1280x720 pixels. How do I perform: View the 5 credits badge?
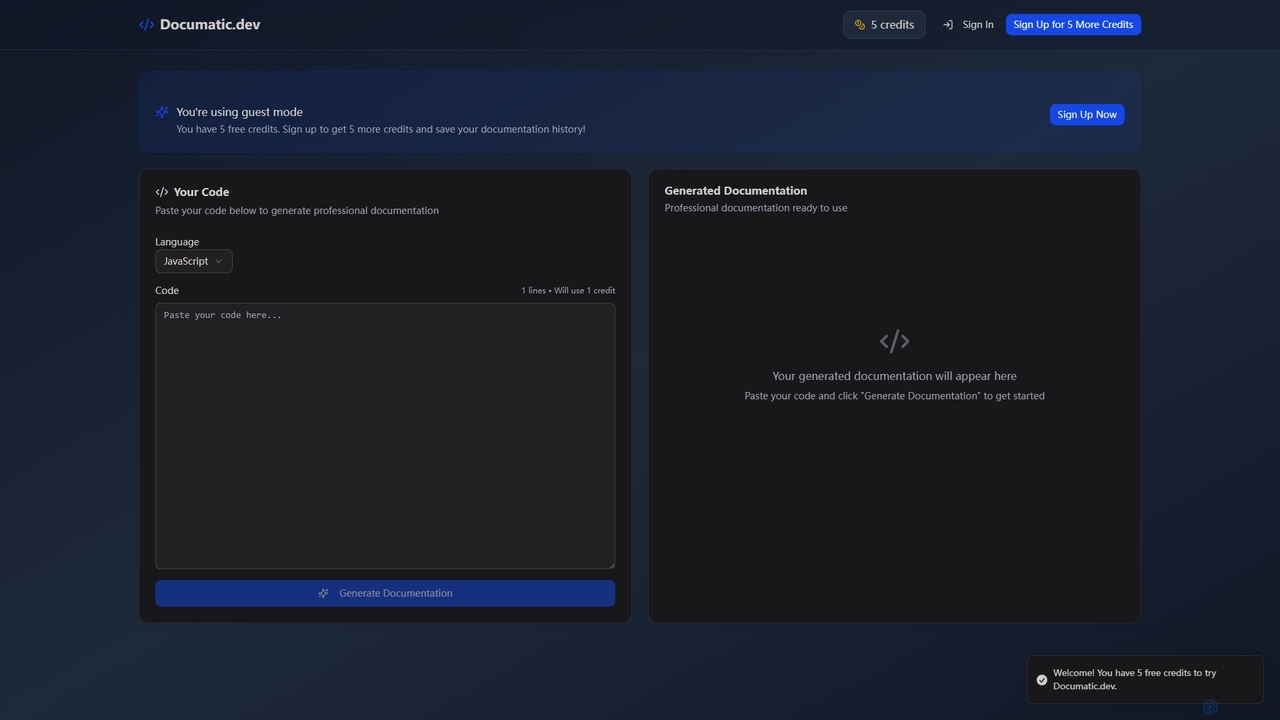884,25
